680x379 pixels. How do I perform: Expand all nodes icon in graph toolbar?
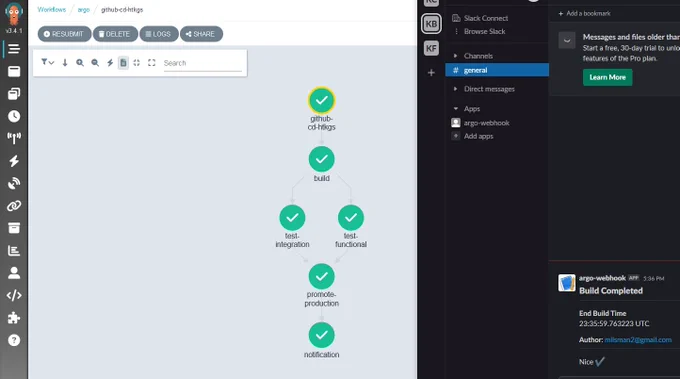tap(151, 63)
